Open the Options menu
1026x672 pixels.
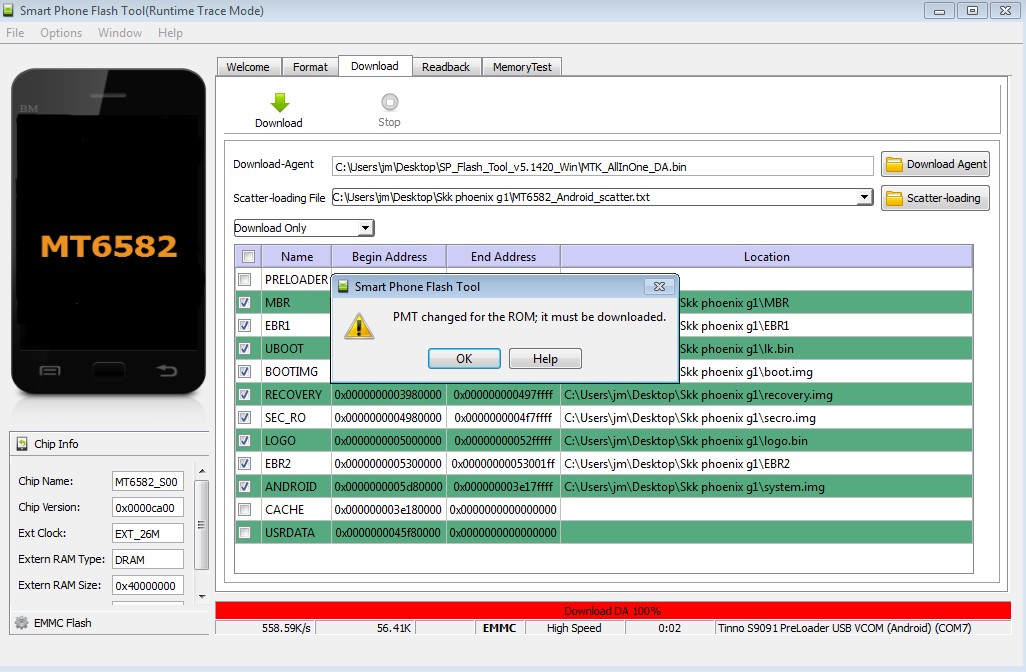coord(61,33)
